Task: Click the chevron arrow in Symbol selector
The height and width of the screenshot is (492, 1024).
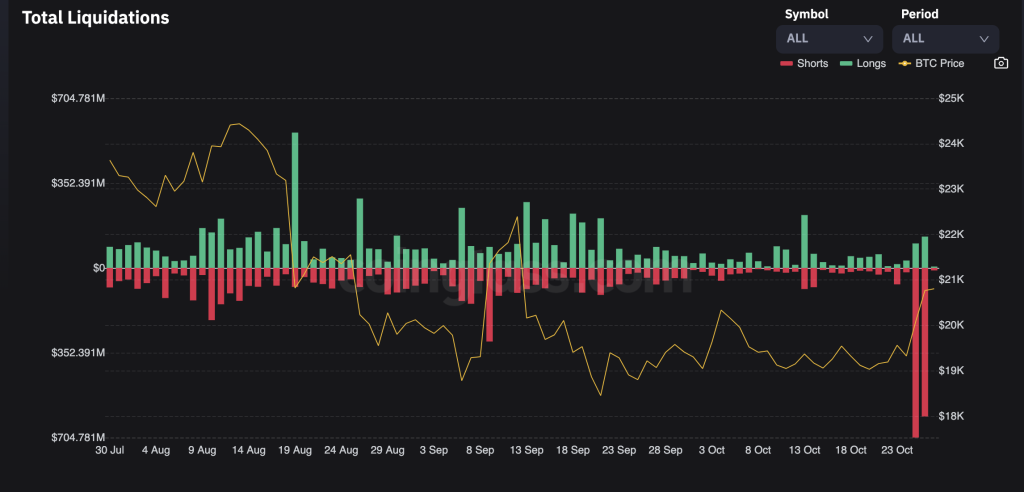Action: coord(867,39)
